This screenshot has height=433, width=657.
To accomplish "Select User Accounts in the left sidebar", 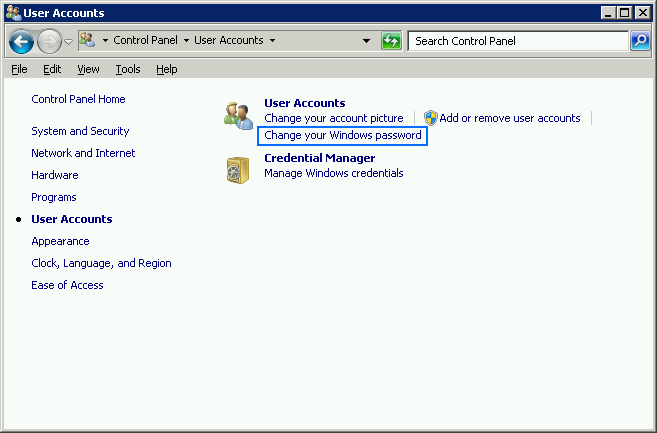I will click(72, 219).
